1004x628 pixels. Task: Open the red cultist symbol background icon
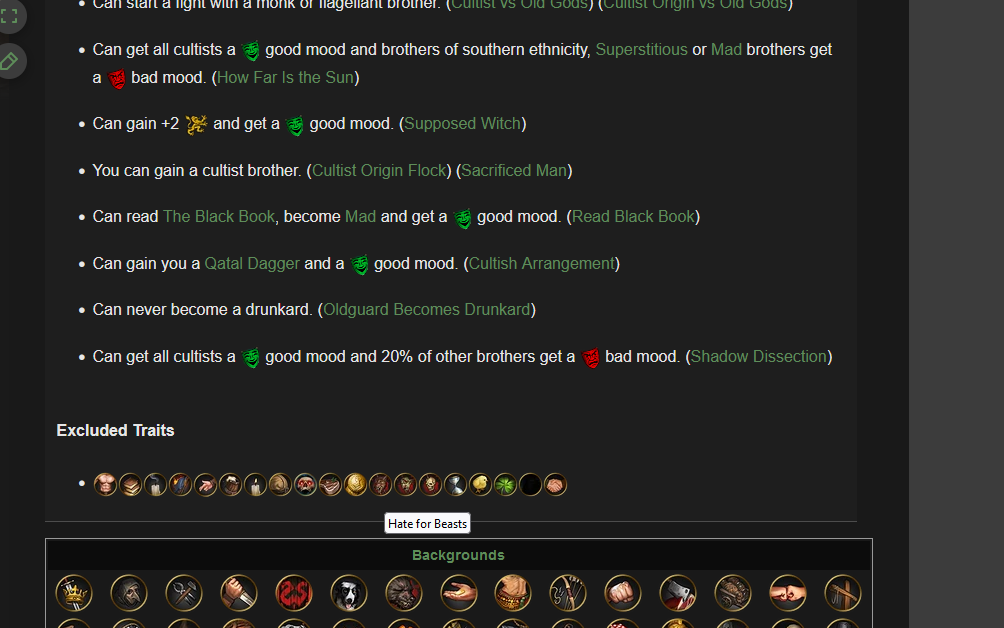tap(294, 593)
